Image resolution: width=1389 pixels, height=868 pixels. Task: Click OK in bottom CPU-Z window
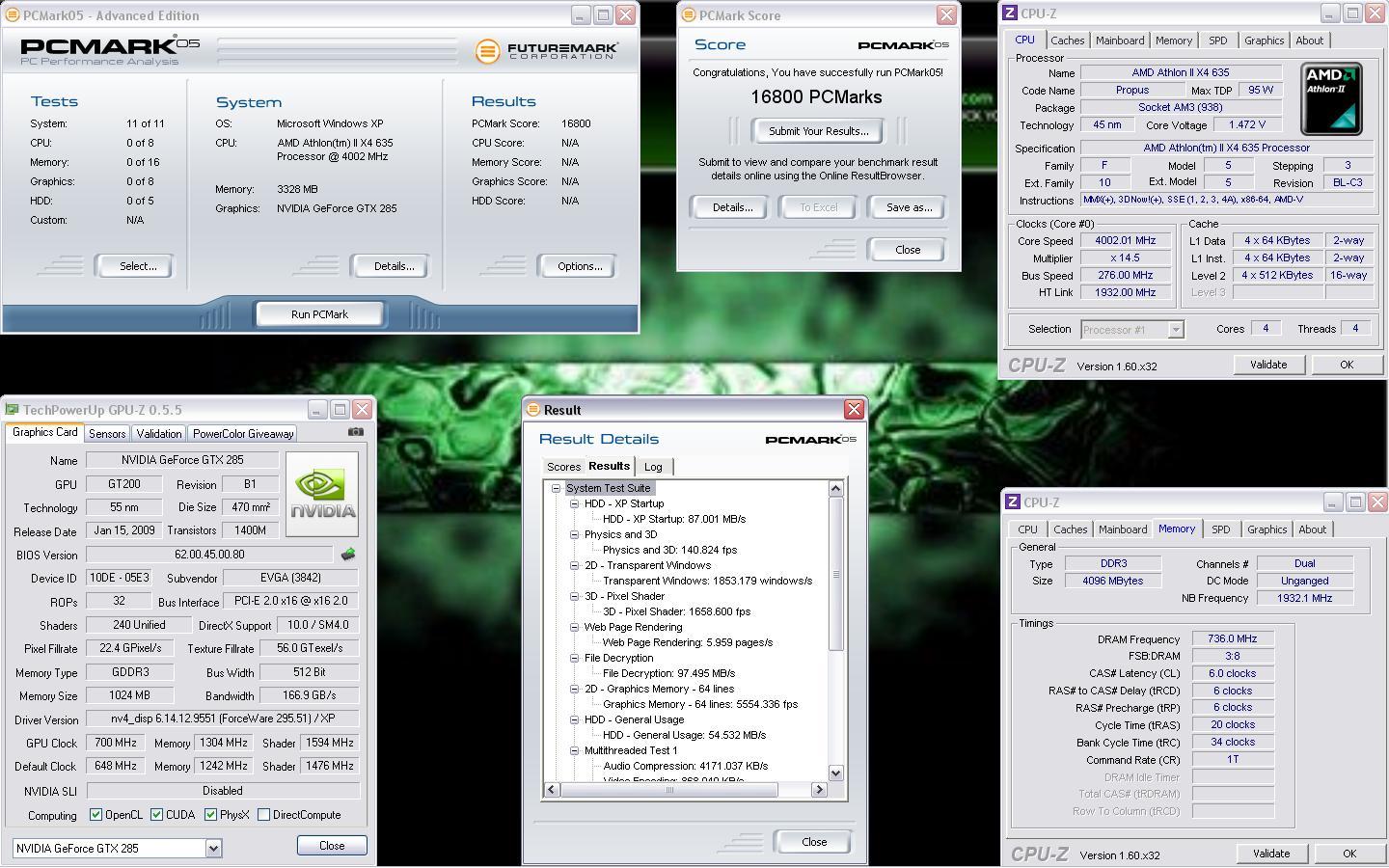[x=1348, y=854]
